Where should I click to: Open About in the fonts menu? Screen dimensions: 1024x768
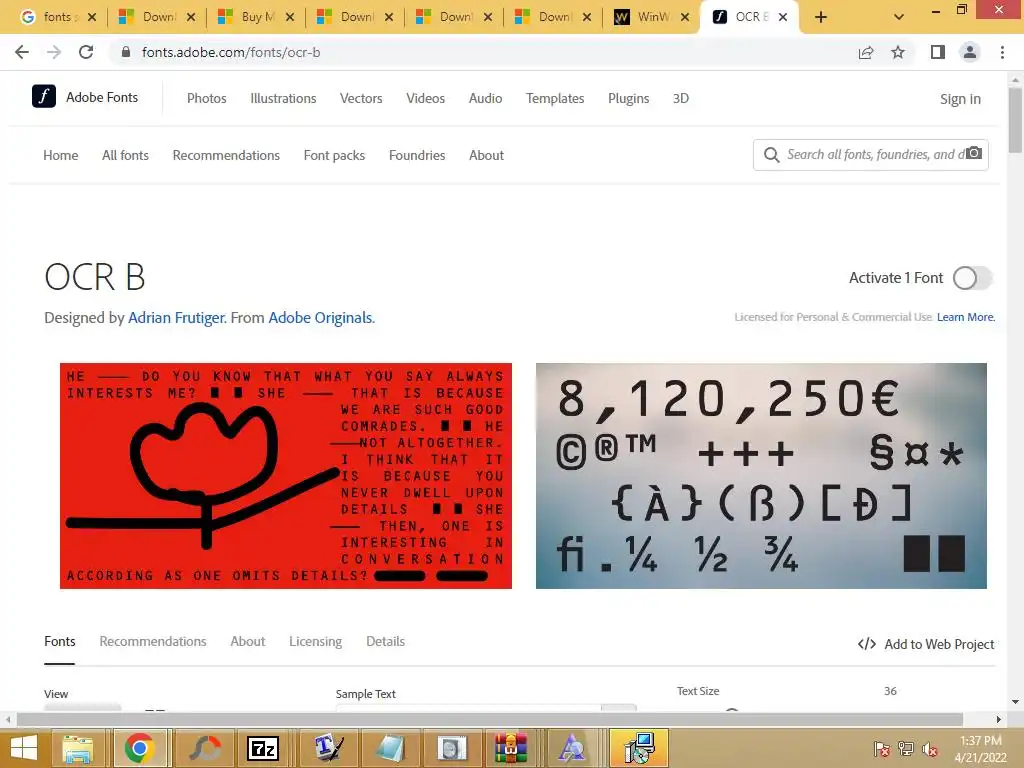[x=486, y=155]
